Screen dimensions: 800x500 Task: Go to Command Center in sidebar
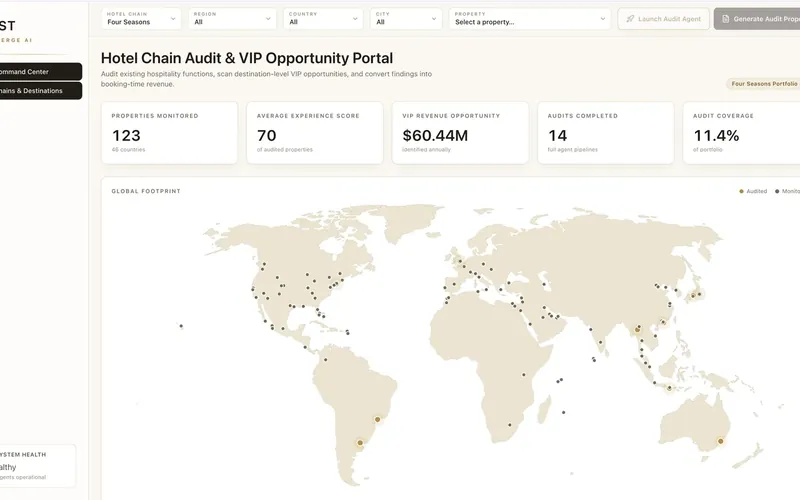(x=40, y=72)
